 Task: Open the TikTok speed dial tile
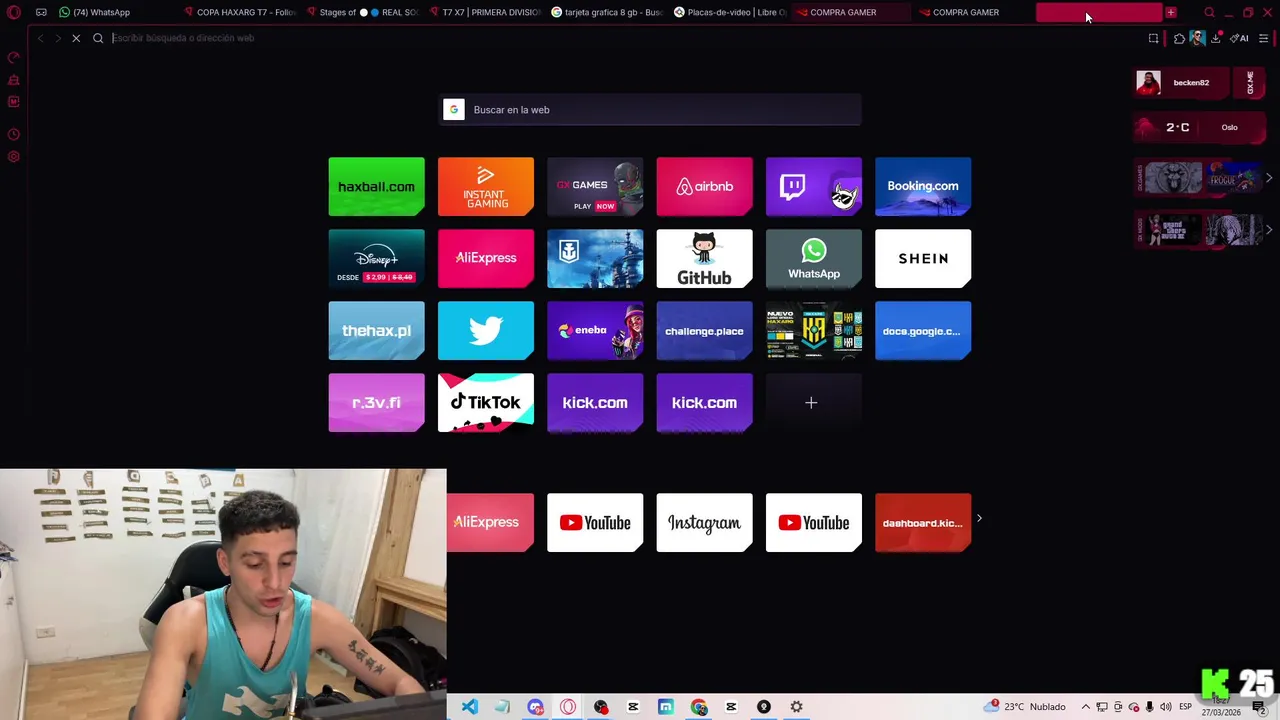(x=486, y=402)
